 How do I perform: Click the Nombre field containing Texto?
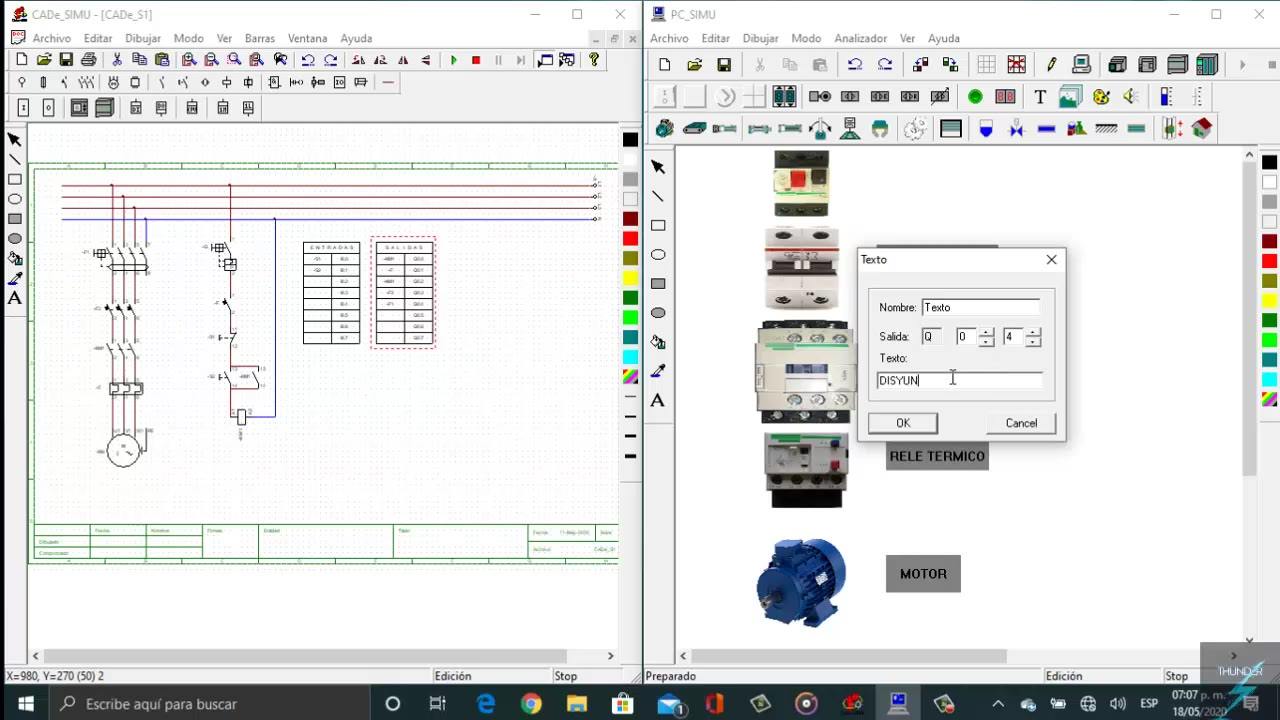[x=980, y=307]
